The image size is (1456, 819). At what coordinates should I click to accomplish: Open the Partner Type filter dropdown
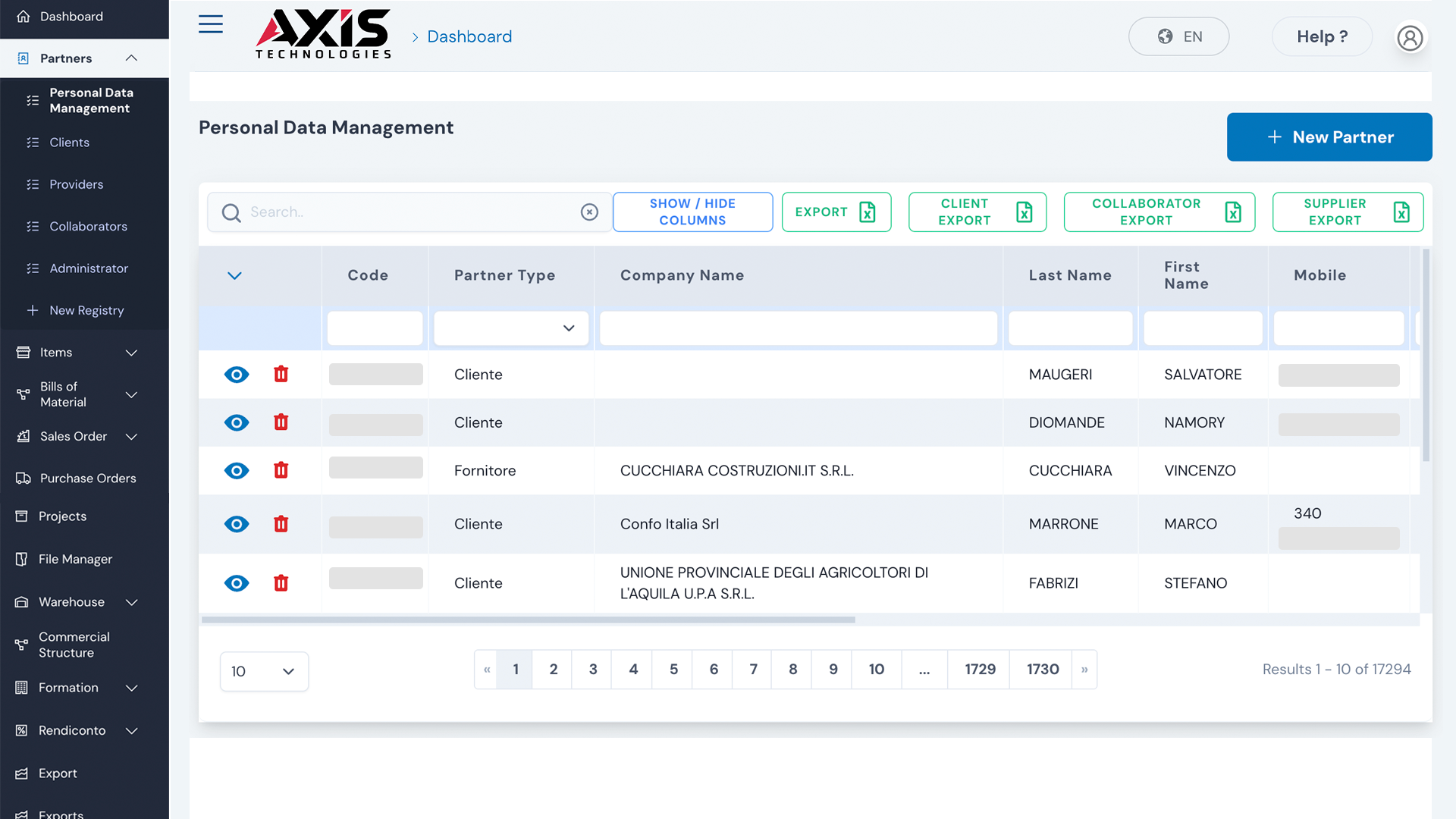[511, 328]
